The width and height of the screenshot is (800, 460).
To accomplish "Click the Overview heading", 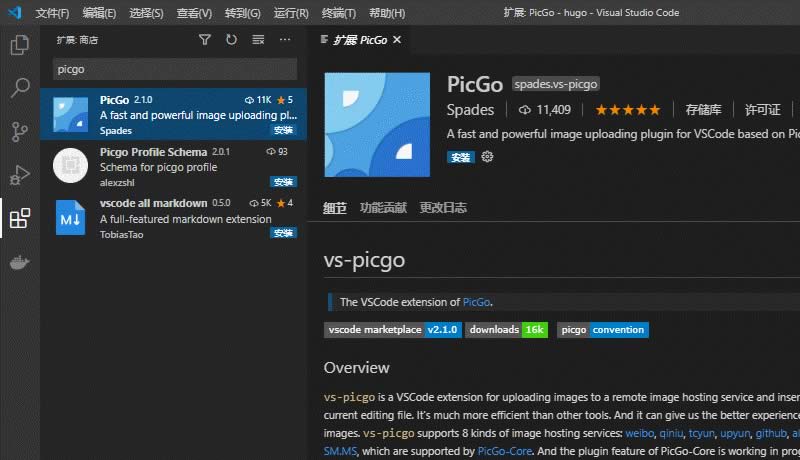I will (x=356, y=368).
